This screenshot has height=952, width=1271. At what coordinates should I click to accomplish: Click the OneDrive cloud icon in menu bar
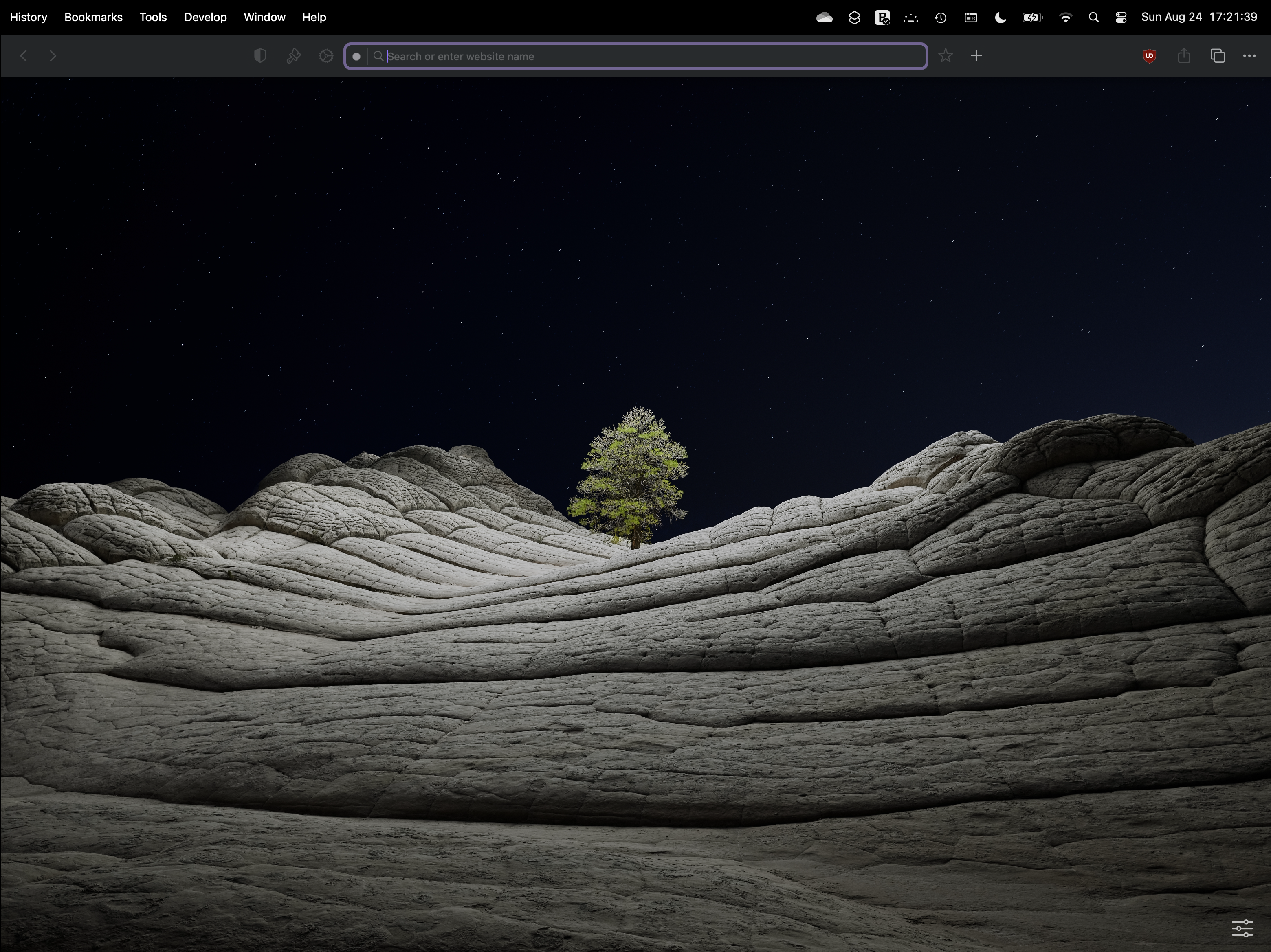[x=825, y=17]
